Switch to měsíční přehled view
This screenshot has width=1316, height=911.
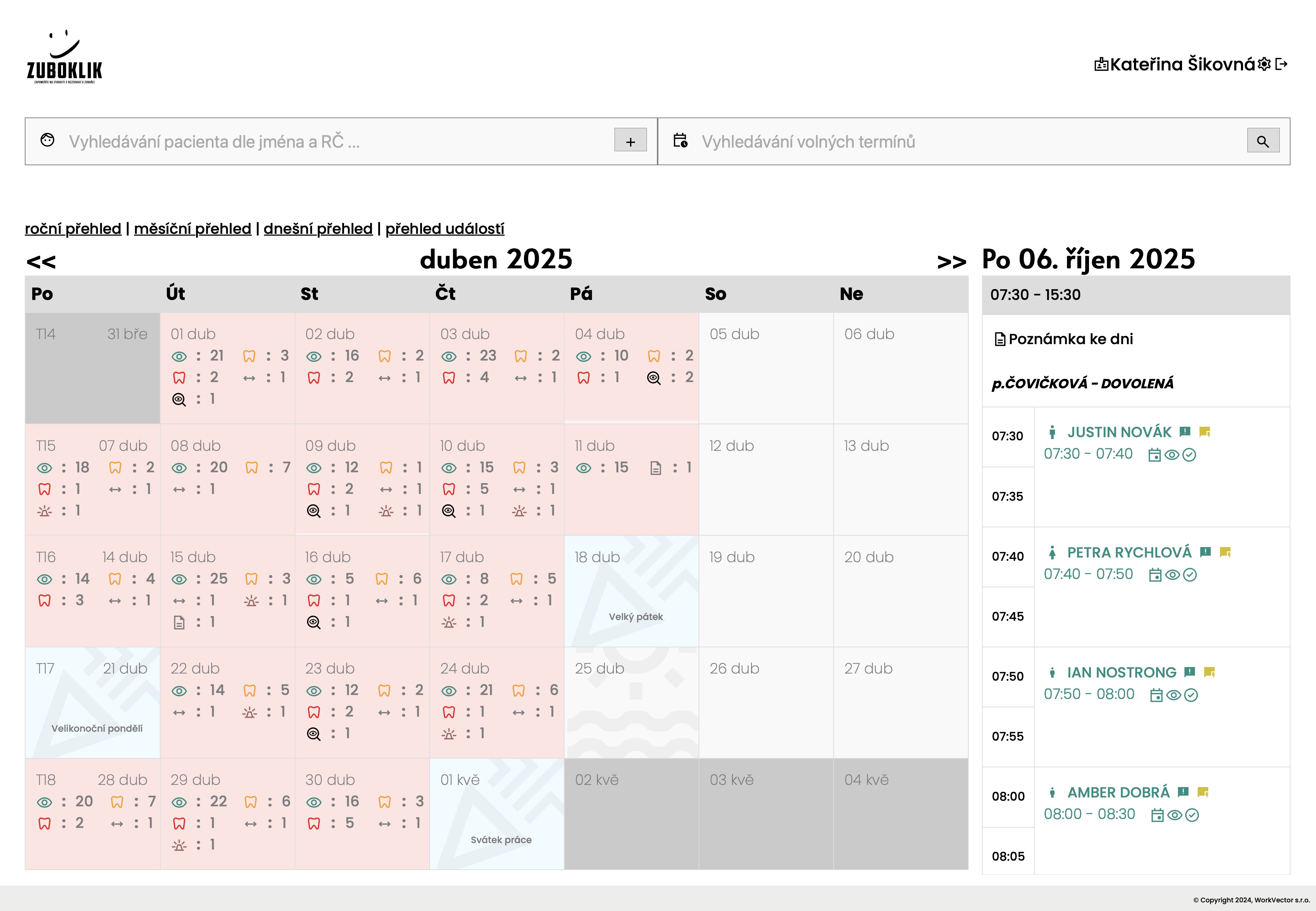coord(192,229)
